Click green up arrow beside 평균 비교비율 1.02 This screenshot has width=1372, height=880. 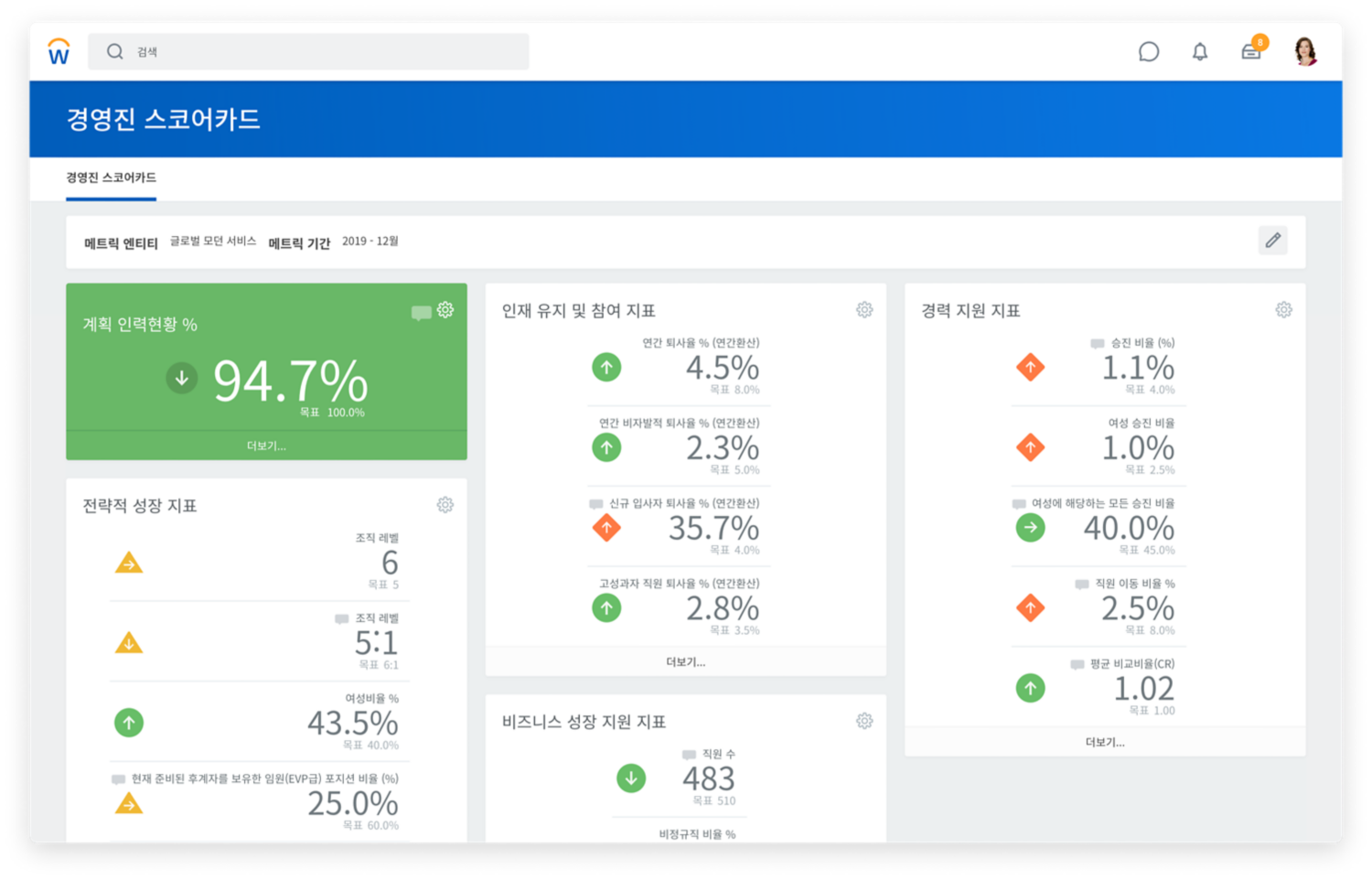coord(1031,688)
